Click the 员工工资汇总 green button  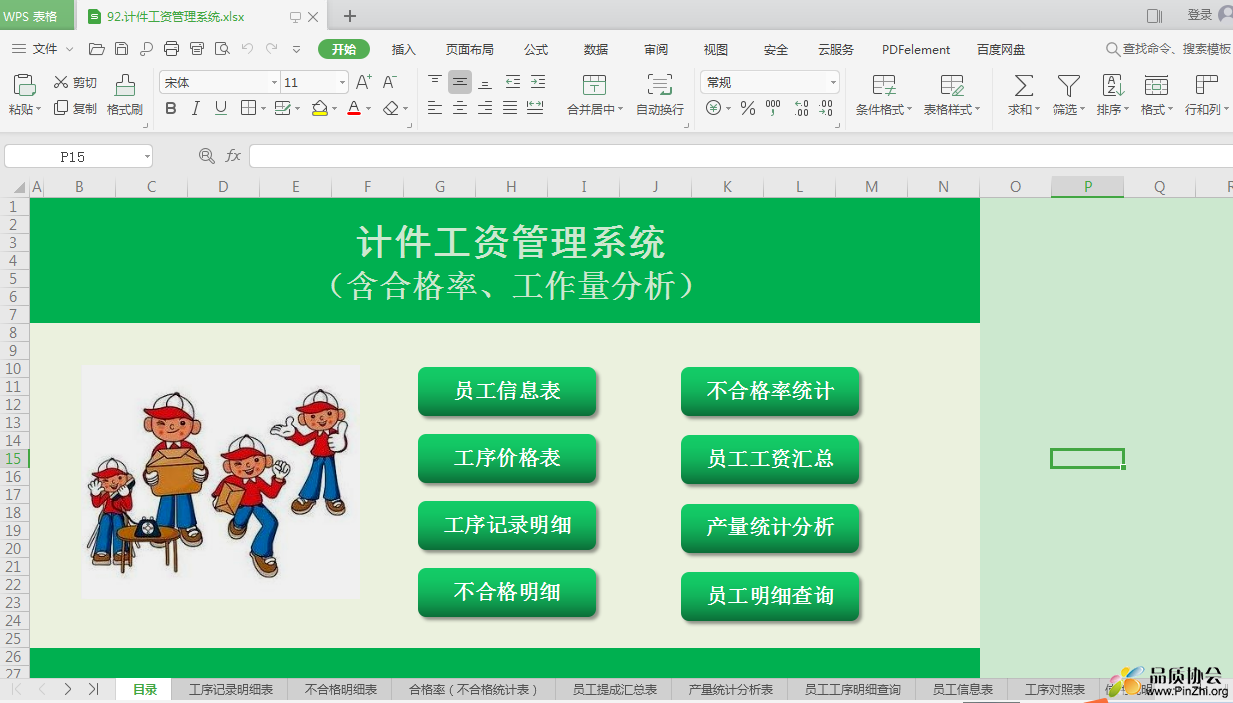770,459
